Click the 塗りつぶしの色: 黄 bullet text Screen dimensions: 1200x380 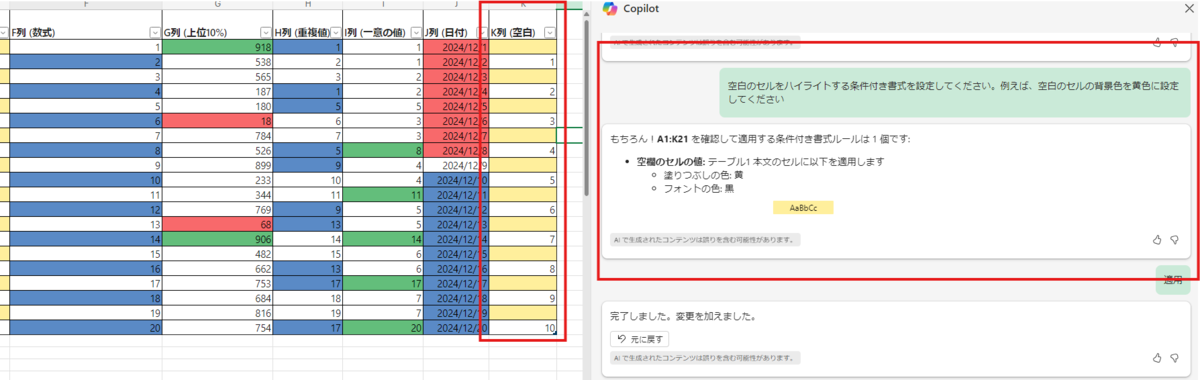point(703,175)
